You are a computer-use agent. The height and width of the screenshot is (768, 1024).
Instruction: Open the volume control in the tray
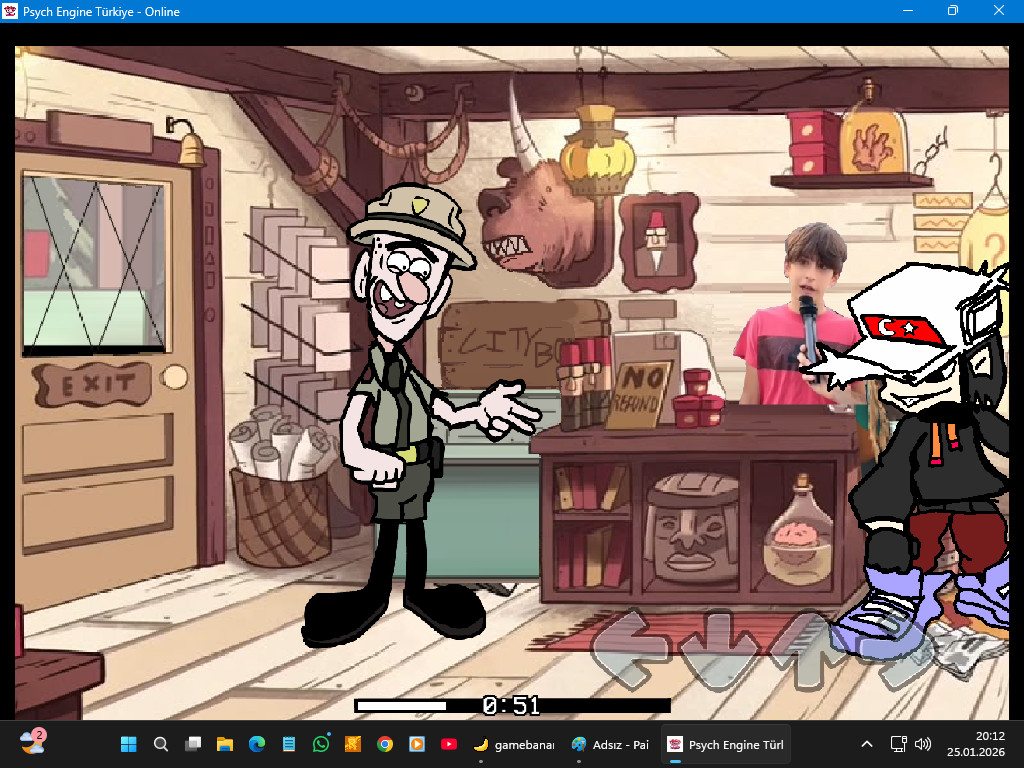pos(923,744)
